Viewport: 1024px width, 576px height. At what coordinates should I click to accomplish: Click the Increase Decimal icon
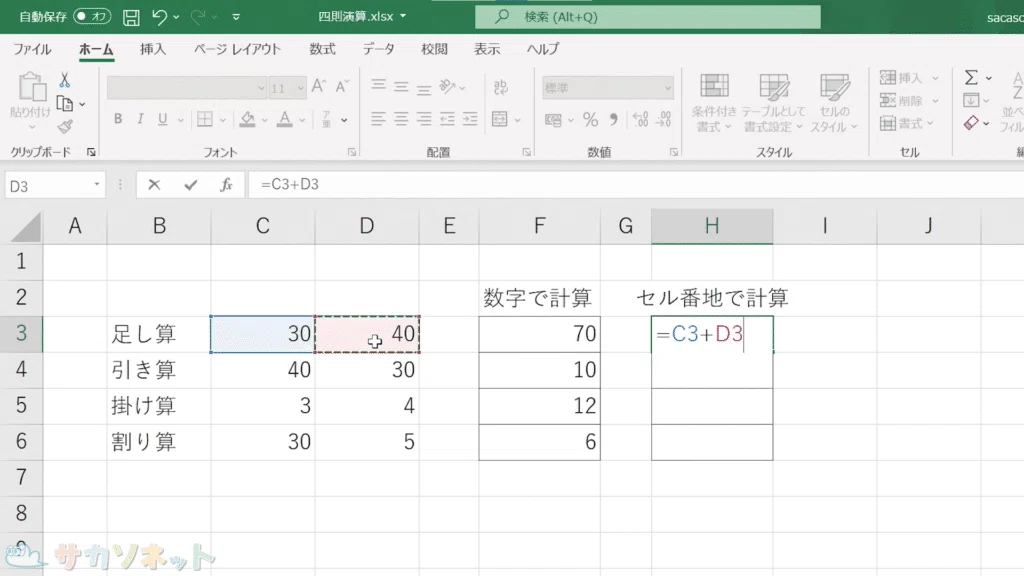click(x=640, y=120)
